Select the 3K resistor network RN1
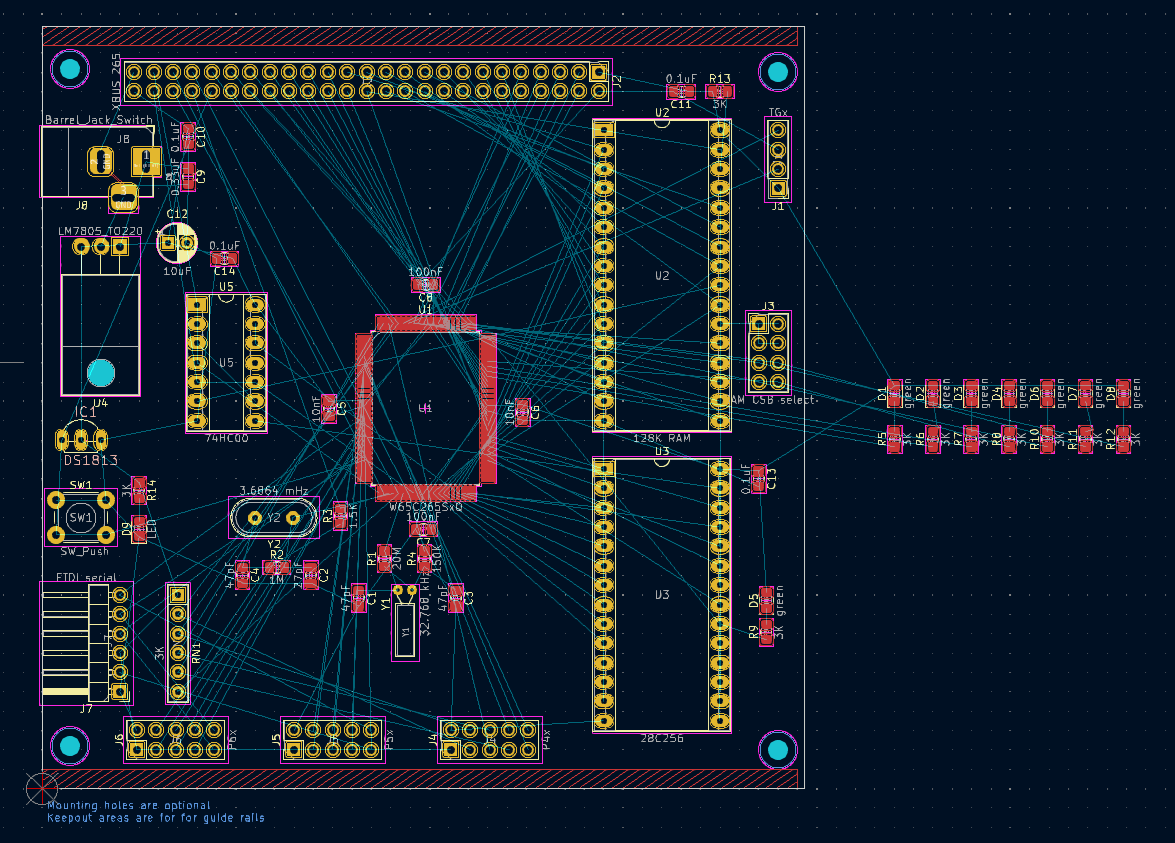 tap(178, 643)
